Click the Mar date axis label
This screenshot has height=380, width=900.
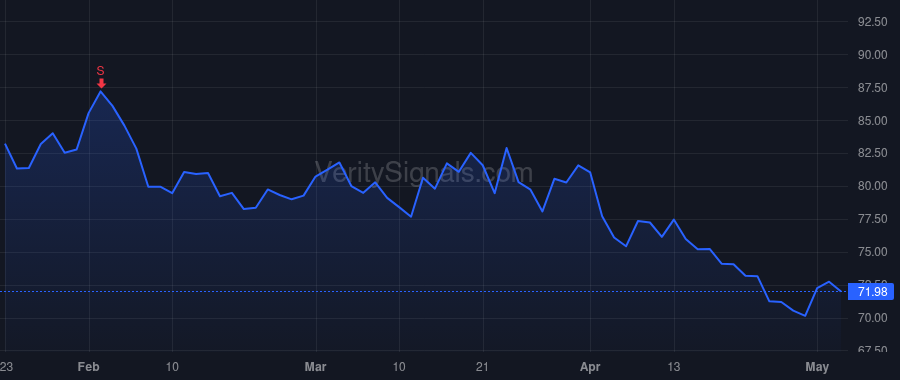316,366
